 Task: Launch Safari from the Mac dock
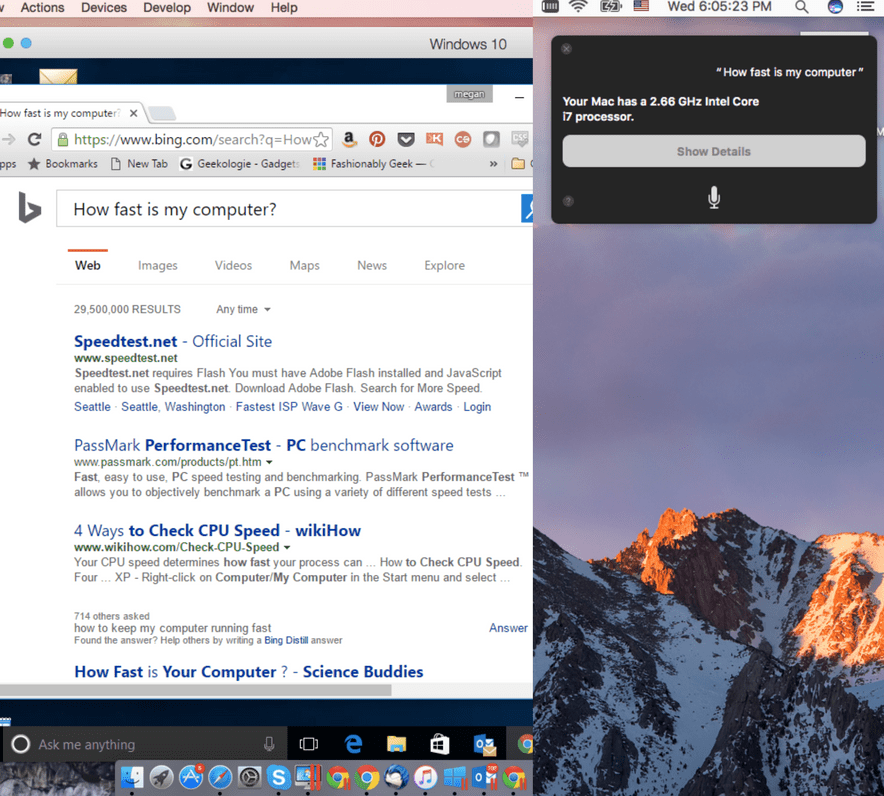pos(220,778)
